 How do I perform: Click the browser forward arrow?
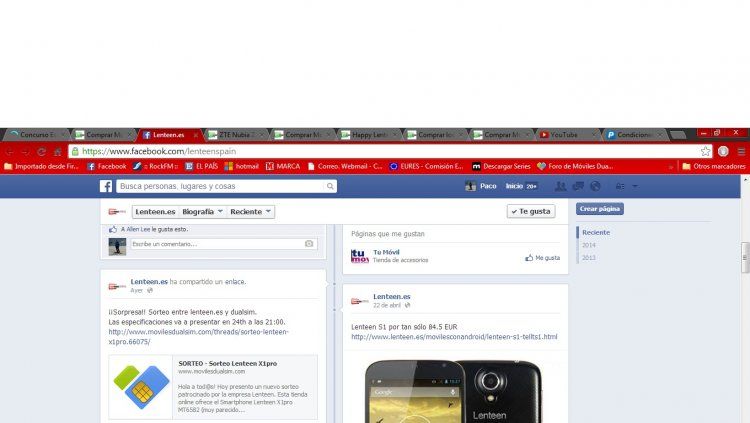click(x=26, y=152)
